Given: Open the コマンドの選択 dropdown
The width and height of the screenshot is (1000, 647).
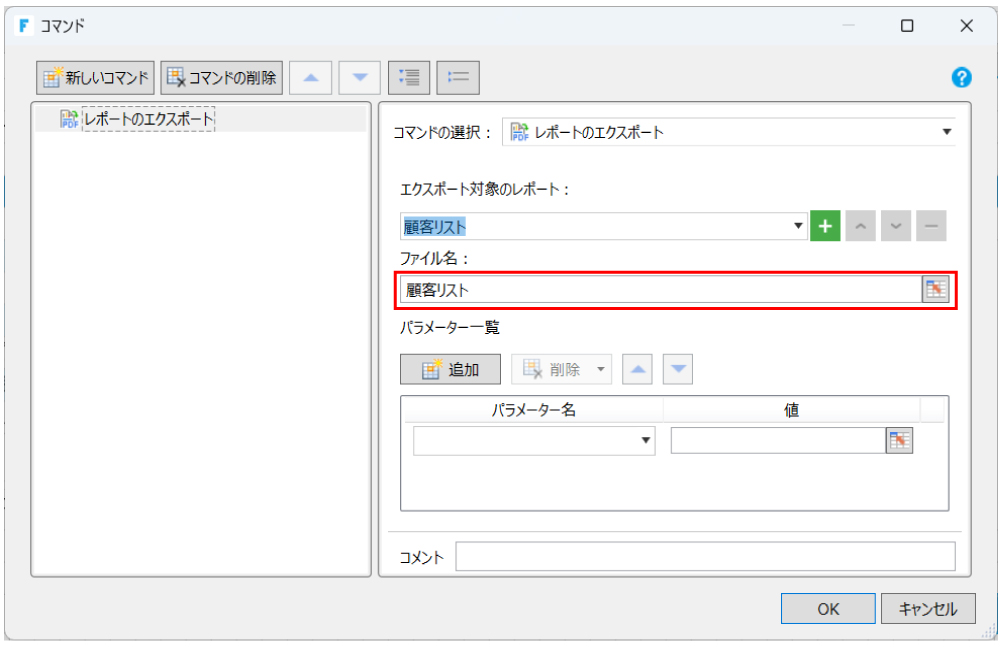Looking at the screenshot, I should (x=946, y=132).
